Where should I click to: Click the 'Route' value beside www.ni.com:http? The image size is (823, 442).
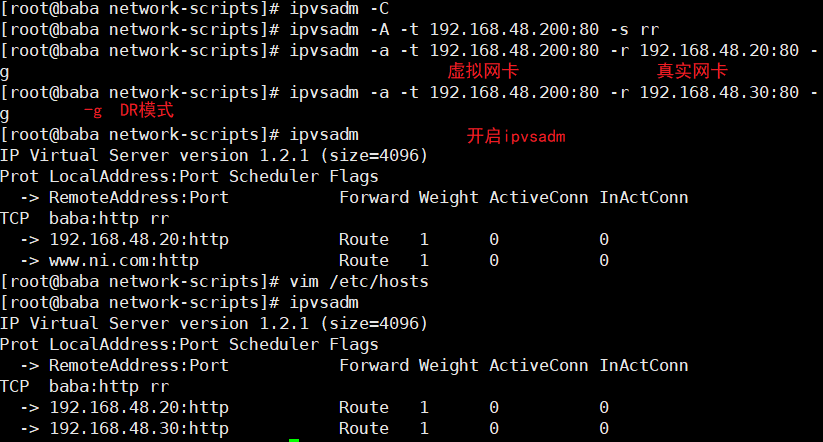364,260
